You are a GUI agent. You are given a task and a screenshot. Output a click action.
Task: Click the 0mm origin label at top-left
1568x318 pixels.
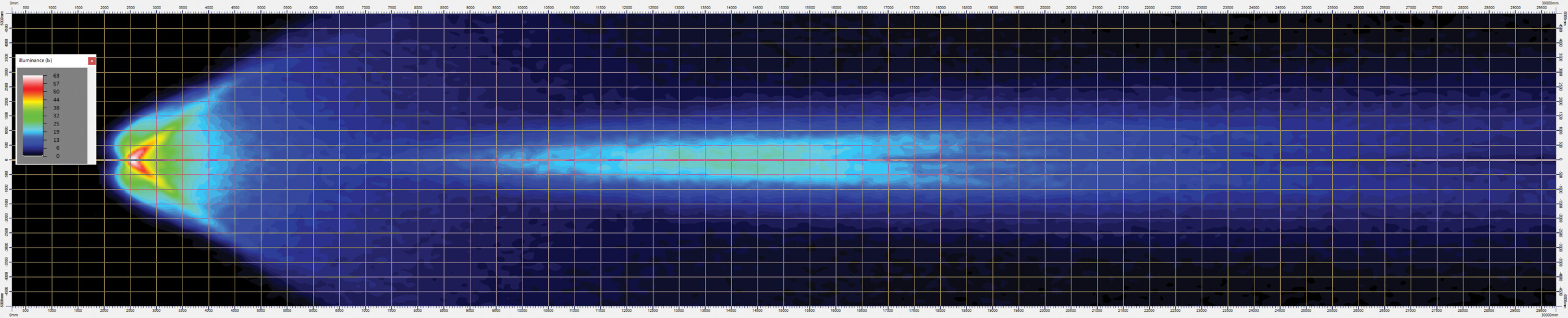pyautogui.click(x=14, y=3)
